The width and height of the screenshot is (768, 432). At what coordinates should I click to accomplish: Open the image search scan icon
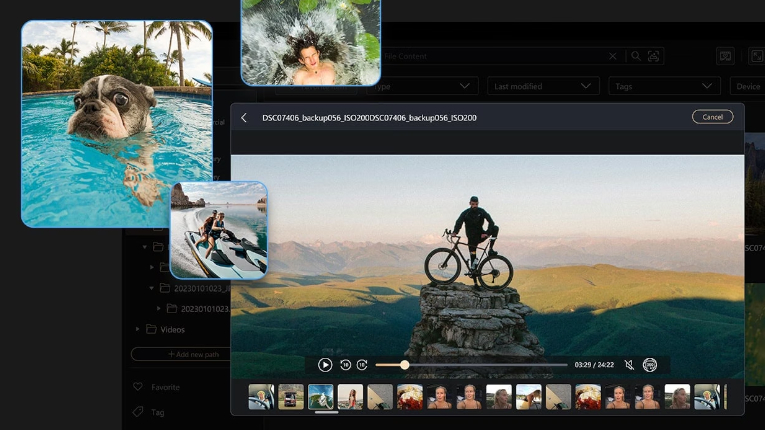click(x=655, y=56)
